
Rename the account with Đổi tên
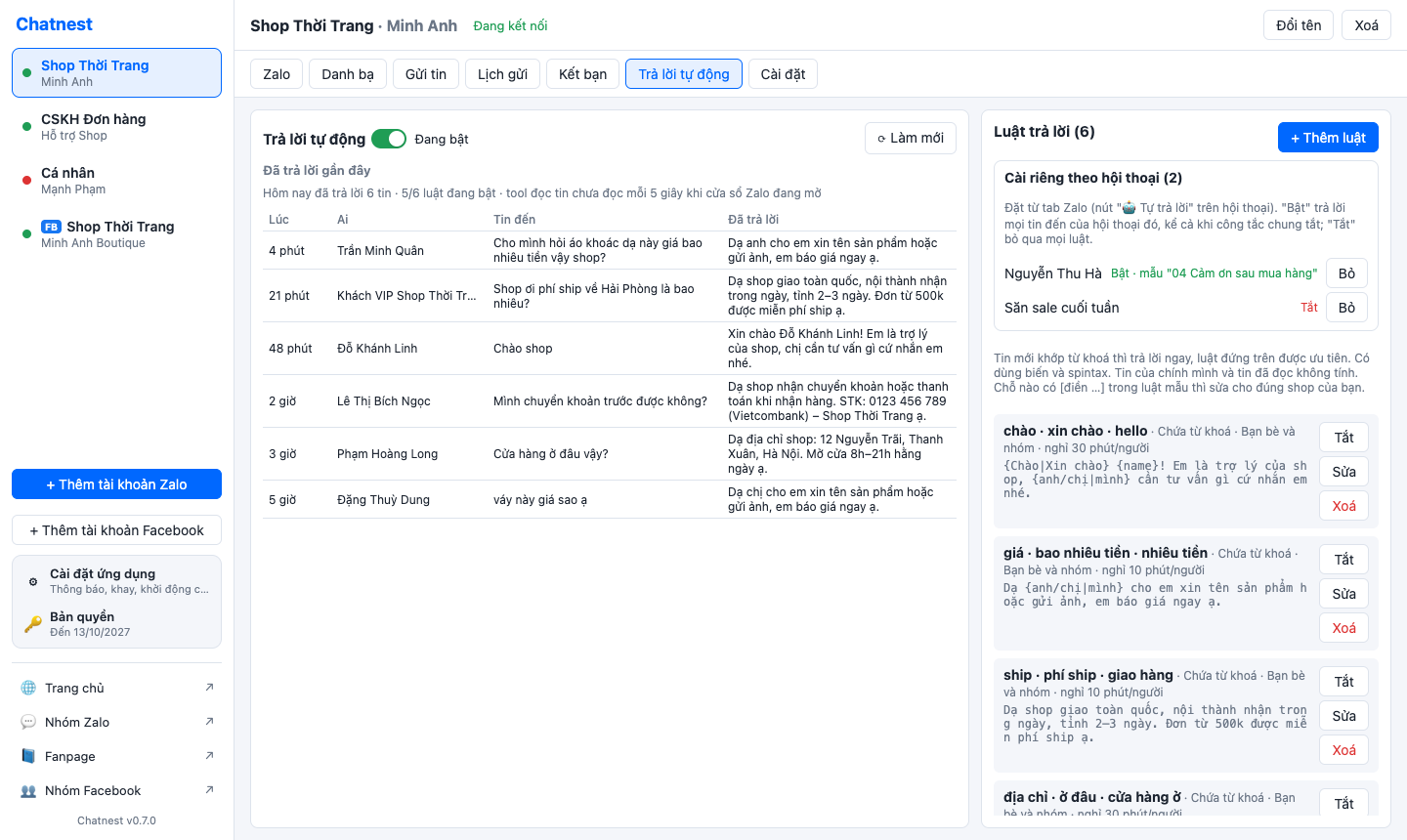click(x=1299, y=25)
